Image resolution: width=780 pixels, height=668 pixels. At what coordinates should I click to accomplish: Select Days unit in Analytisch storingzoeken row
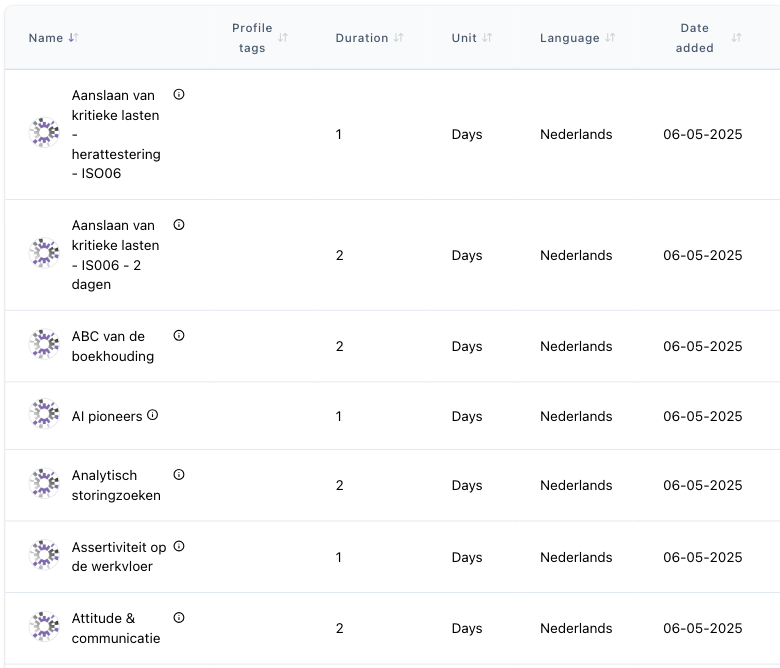467,485
